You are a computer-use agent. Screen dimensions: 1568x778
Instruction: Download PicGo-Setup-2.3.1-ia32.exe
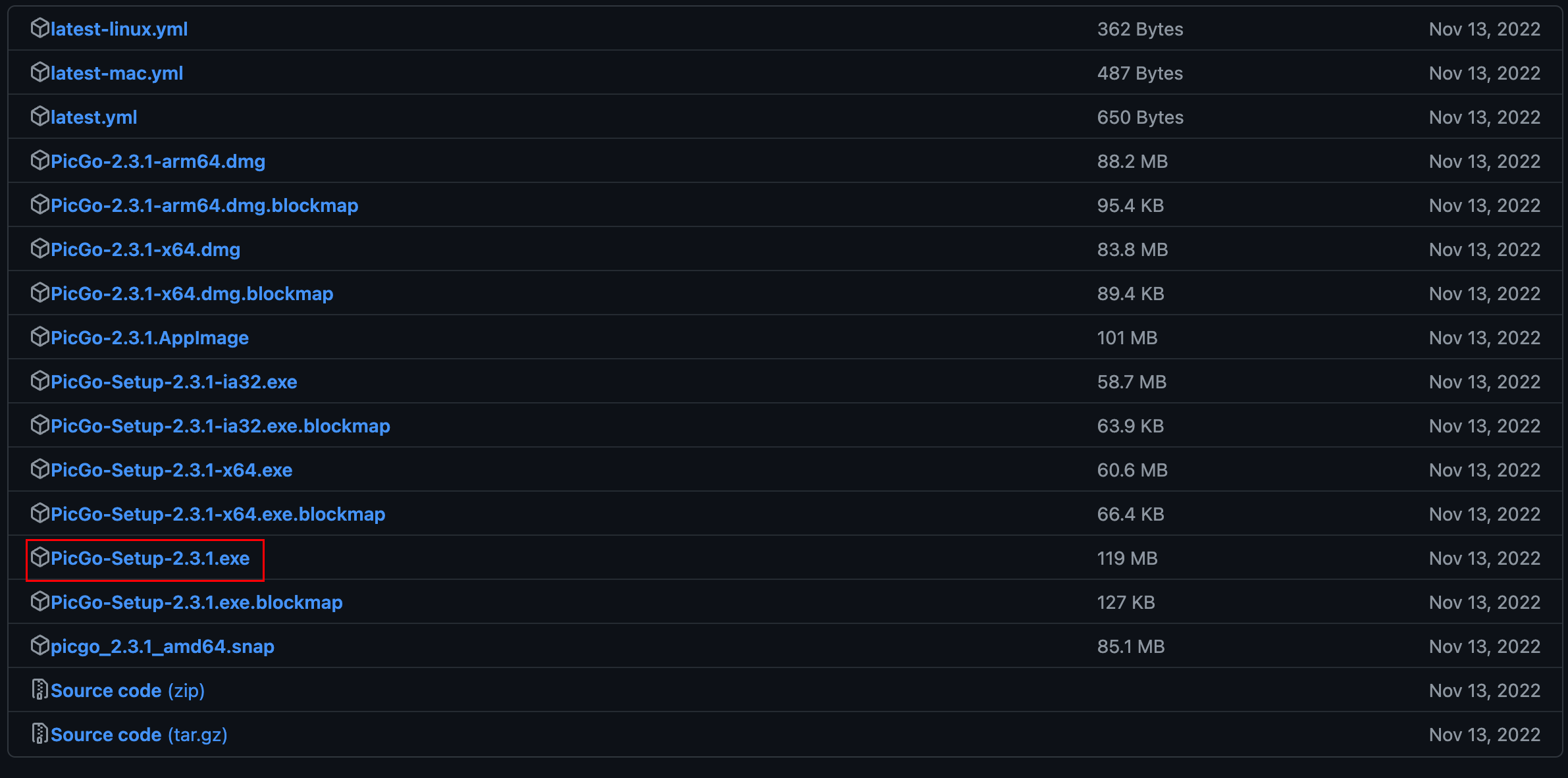click(x=174, y=382)
